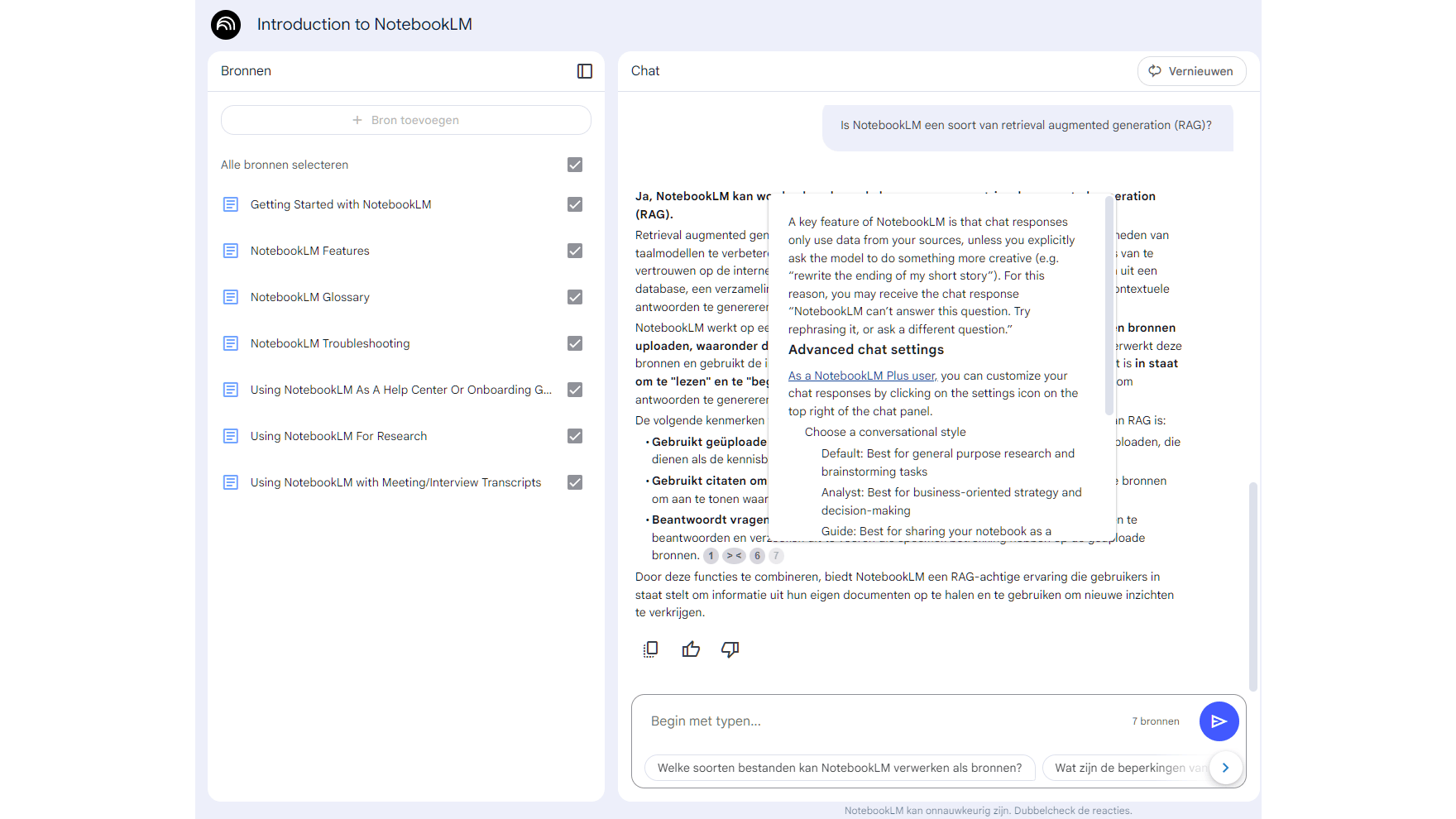Click document icon beside NotebookLM Features
This screenshot has width=1456, height=819.
click(231, 251)
